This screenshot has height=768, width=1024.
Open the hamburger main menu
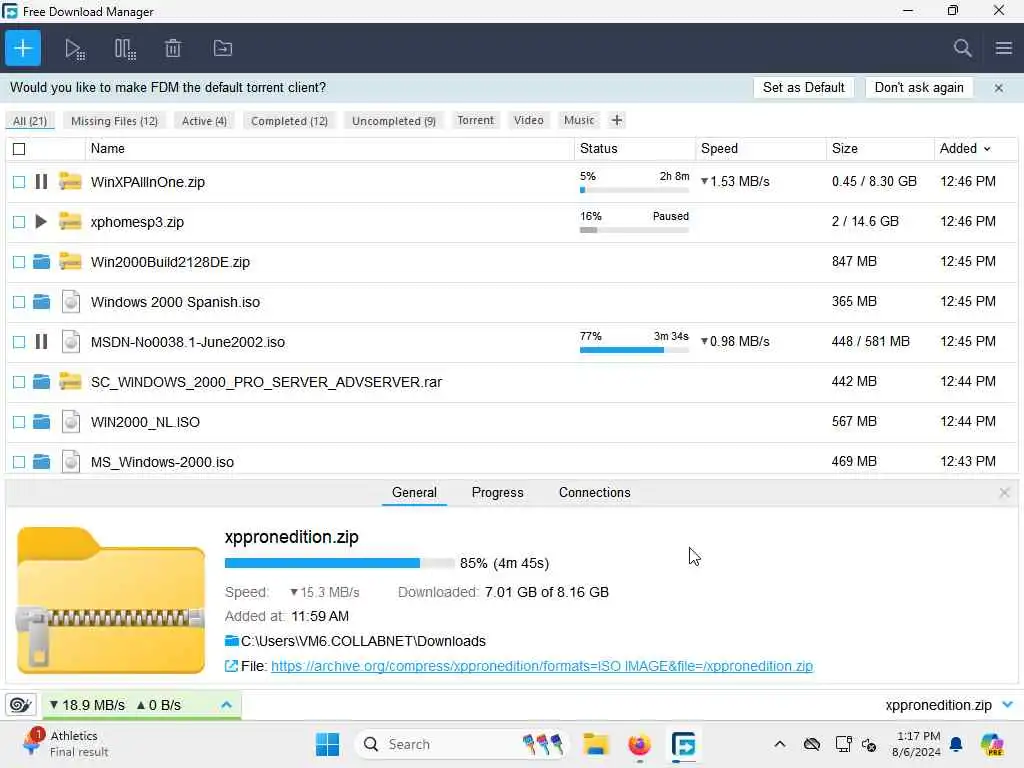tap(1004, 48)
